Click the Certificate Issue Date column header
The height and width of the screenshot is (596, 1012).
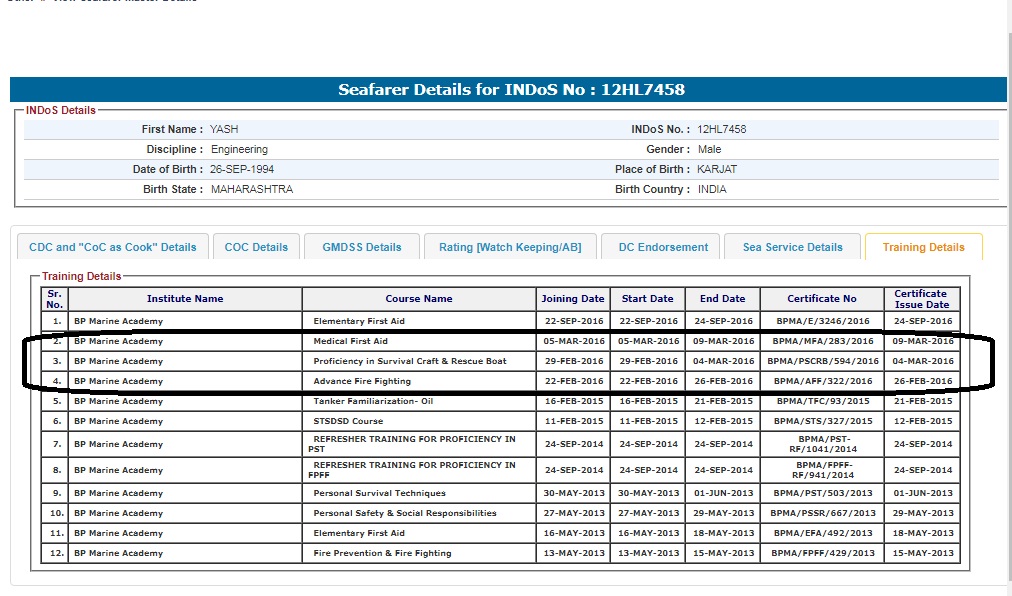[x=921, y=299]
